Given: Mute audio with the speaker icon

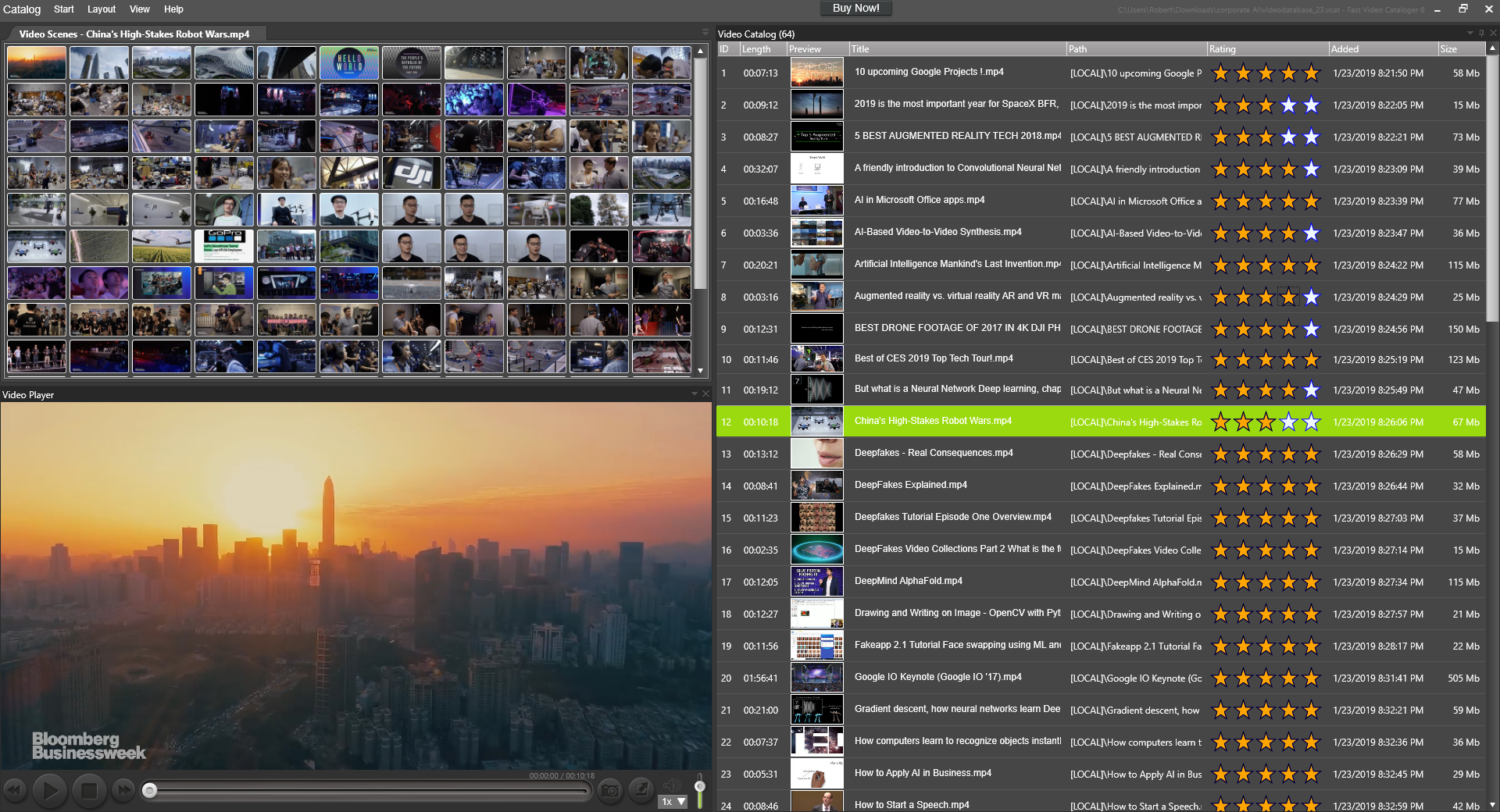Looking at the screenshot, I should pos(671,785).
